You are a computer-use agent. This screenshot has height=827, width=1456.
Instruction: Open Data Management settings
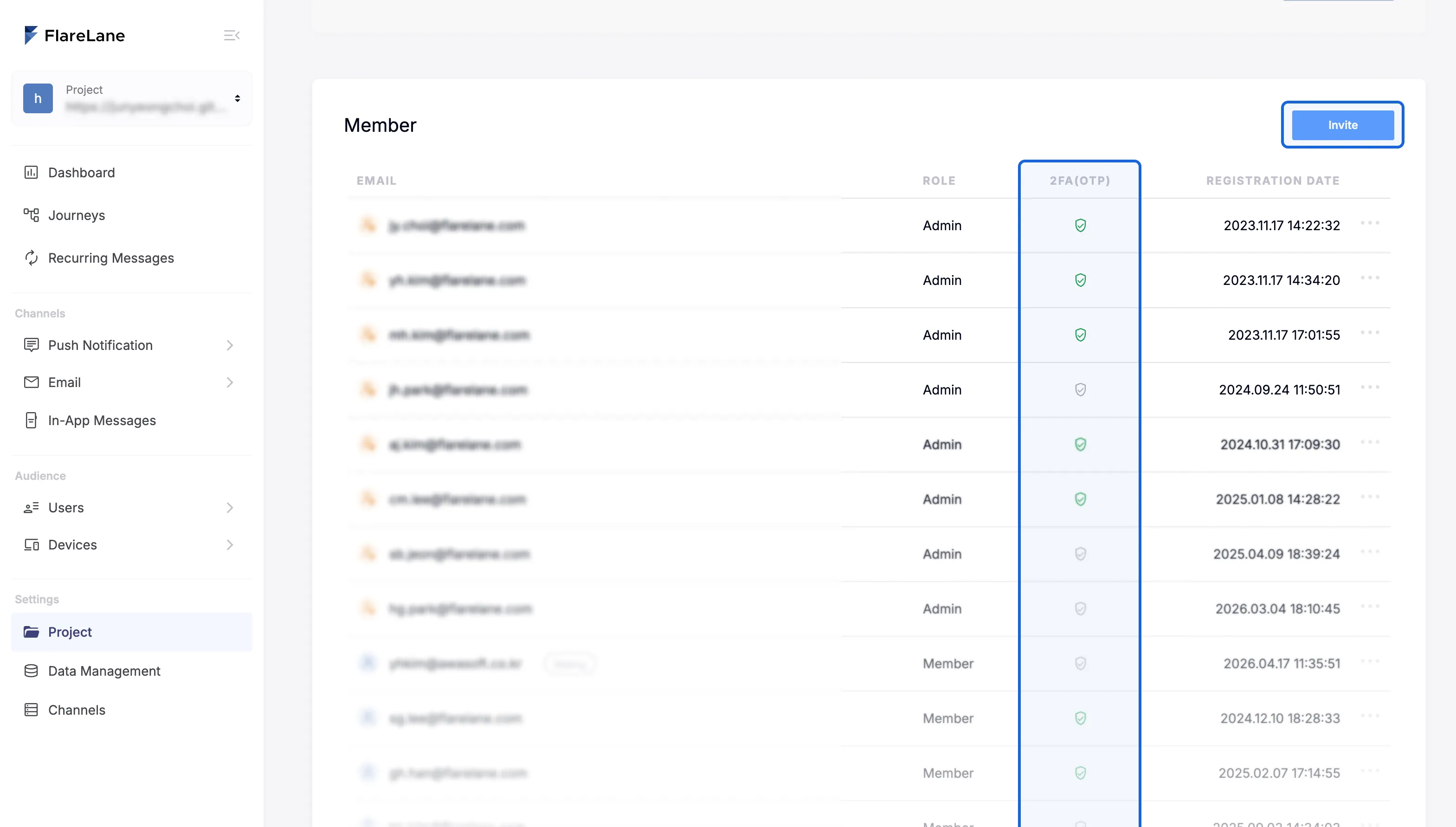(104, 671)
